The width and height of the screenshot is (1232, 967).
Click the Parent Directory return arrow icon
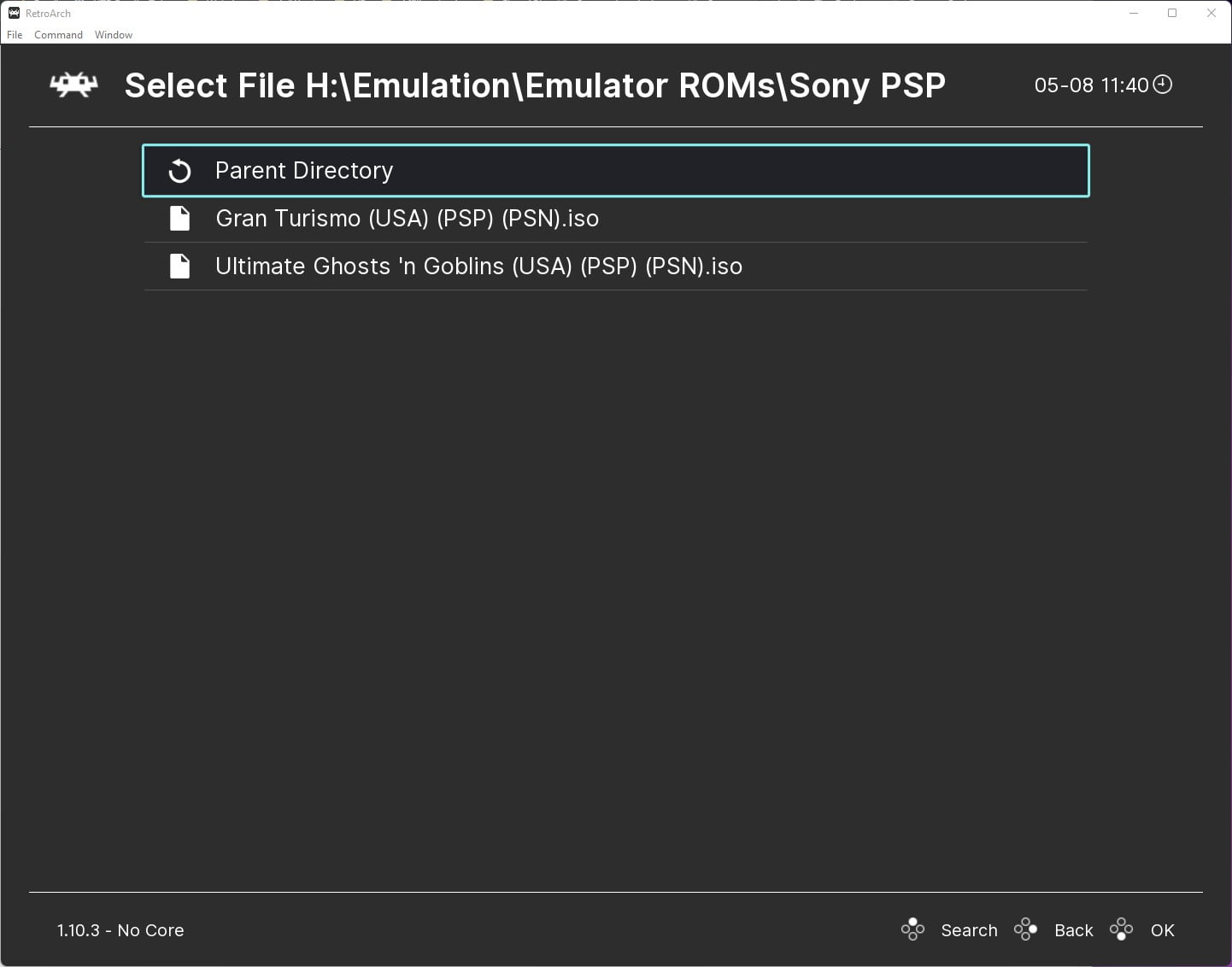179,170
